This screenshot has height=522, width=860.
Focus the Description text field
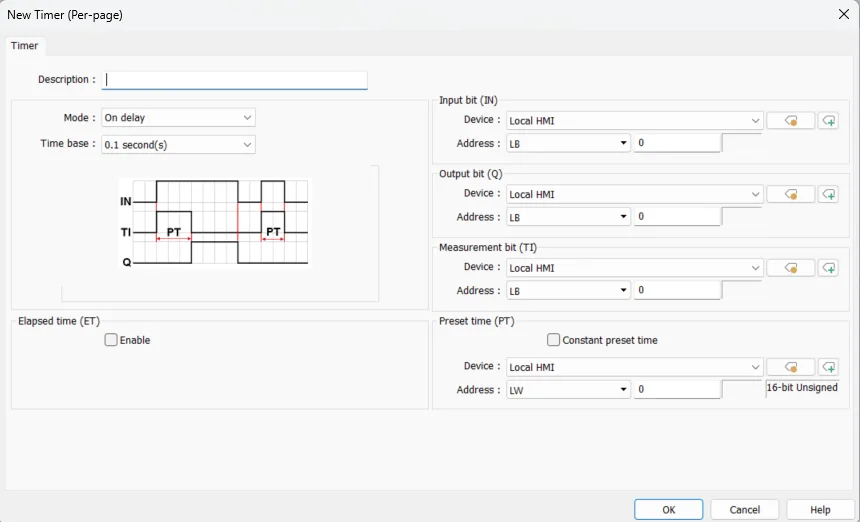(235, 80)
